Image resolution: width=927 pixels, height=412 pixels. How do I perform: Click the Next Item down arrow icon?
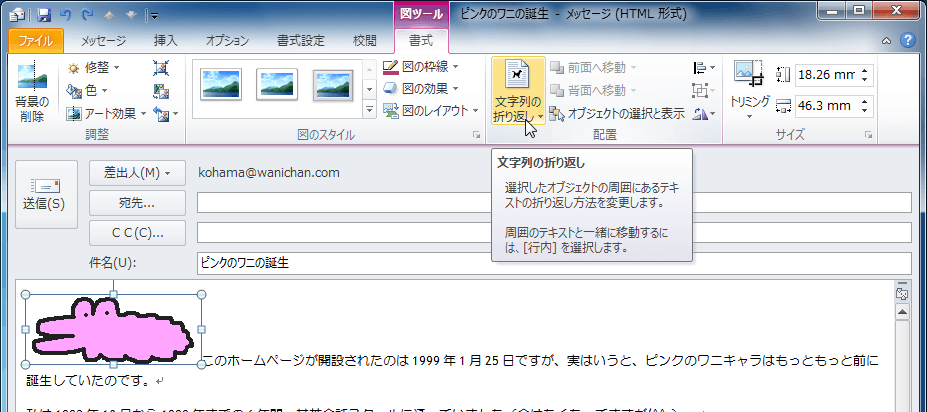point(131,14)
